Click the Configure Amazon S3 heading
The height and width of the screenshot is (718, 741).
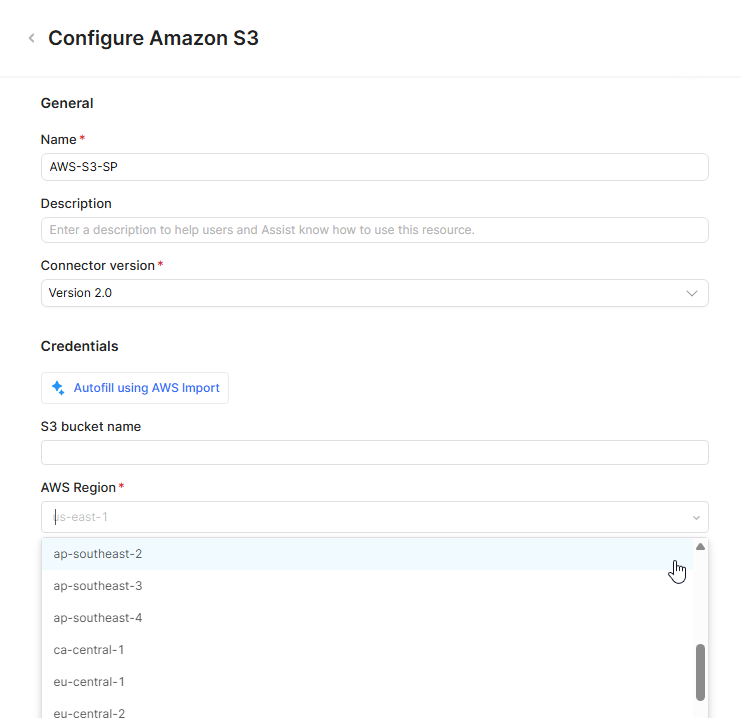[153, 38]
